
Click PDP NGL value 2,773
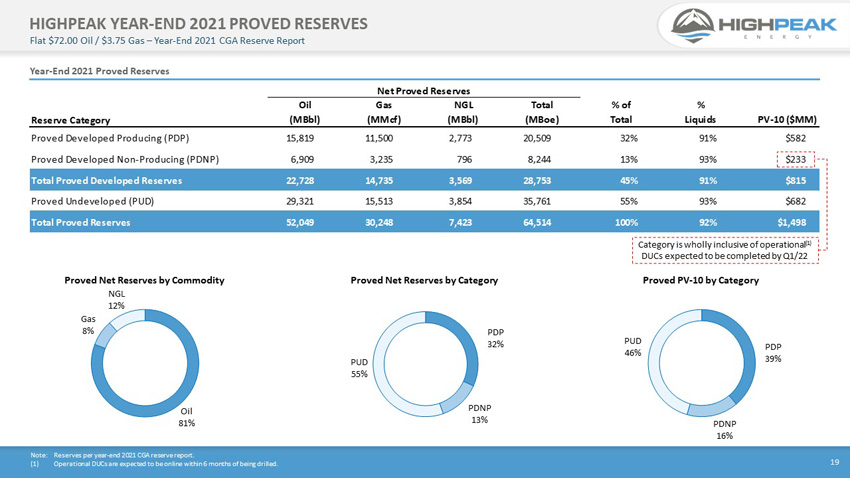[x=460, y=138]
